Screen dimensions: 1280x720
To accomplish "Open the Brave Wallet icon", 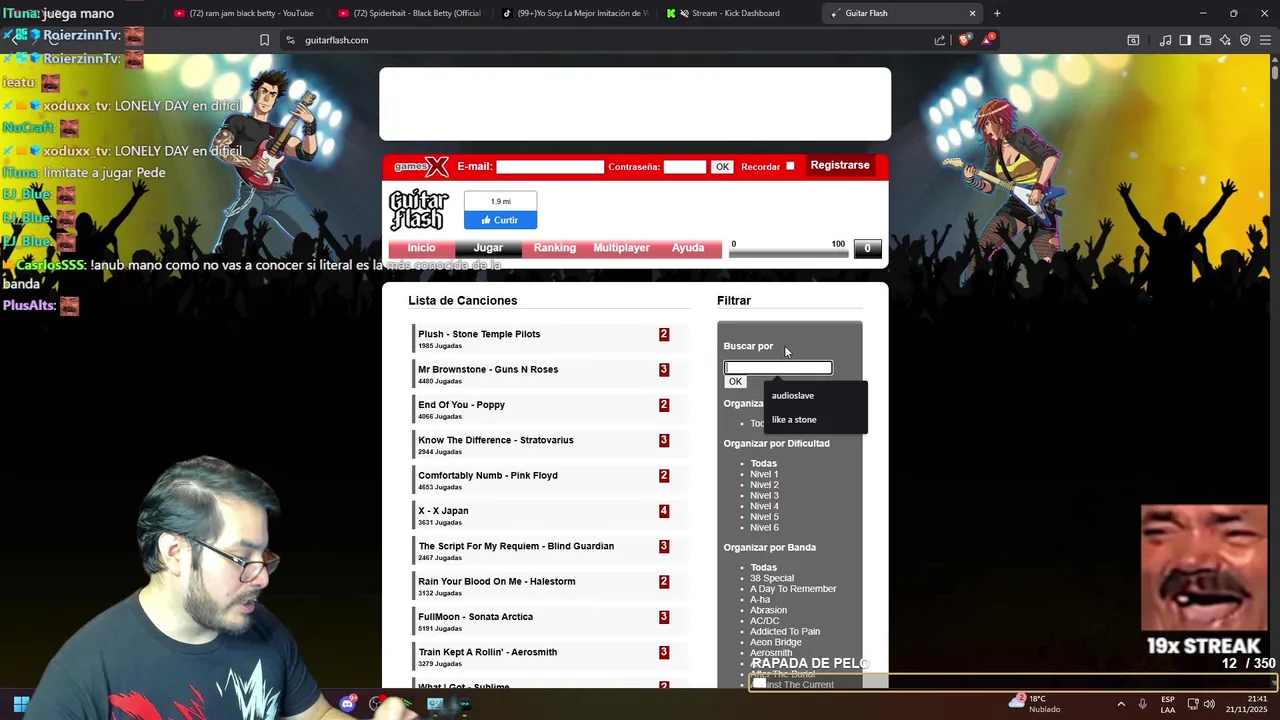I will [1205, 40].
